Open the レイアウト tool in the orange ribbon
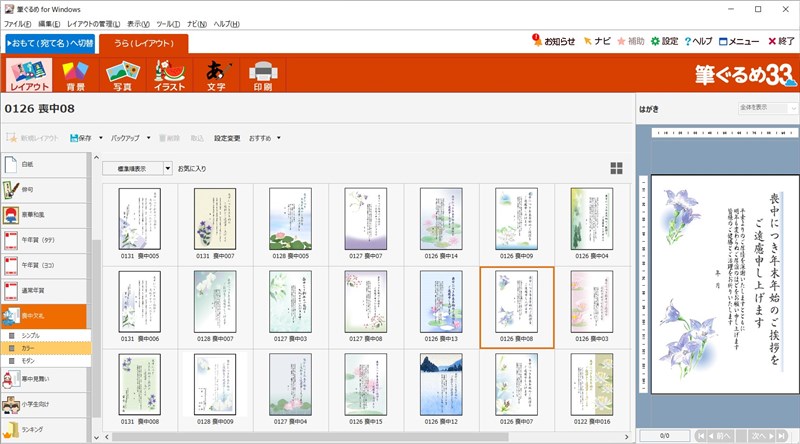This screenshot has height=444, width=800. click(29, 75)
